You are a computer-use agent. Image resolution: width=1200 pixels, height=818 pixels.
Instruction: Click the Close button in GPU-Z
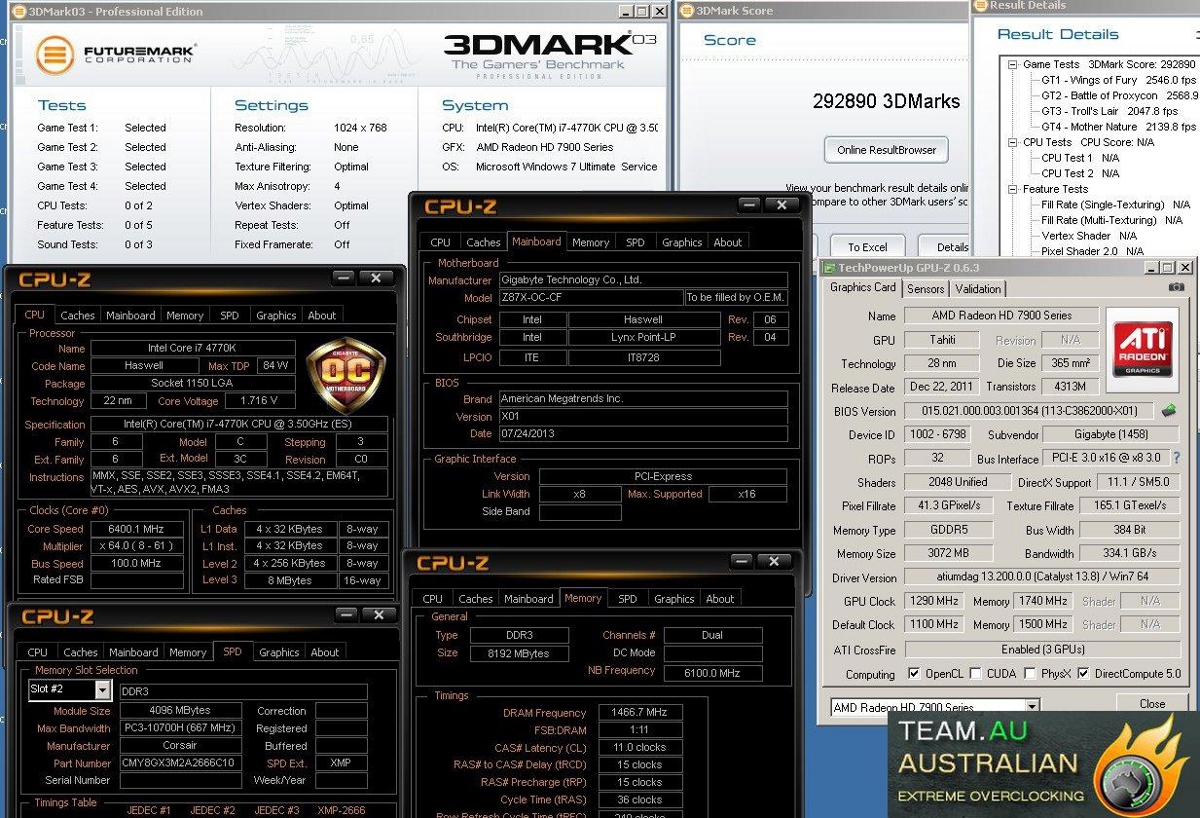coord(1152,704)
